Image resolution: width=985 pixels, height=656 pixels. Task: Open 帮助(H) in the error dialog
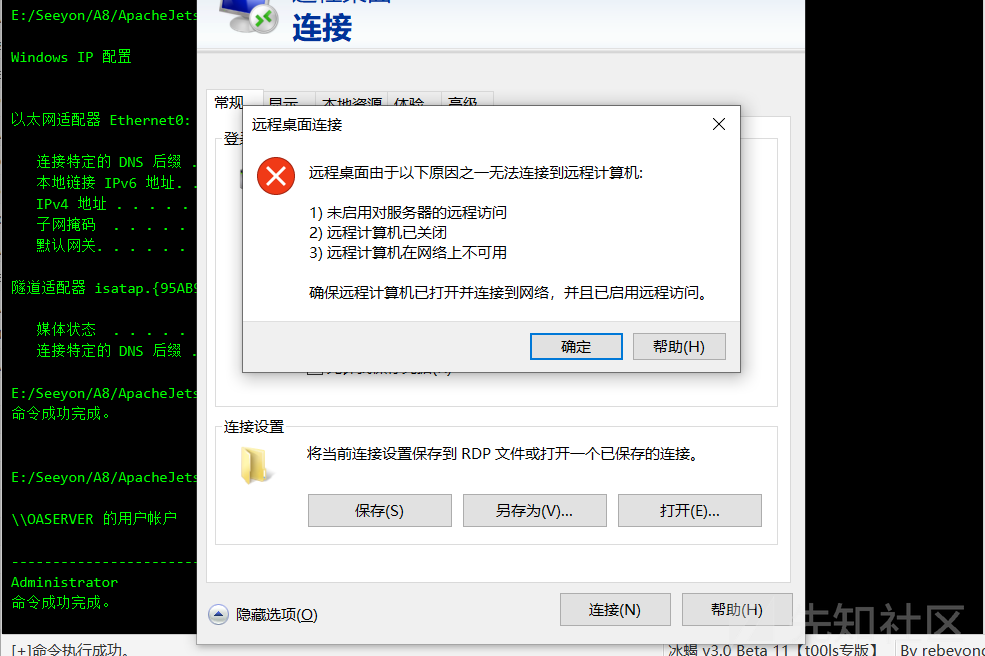click(x=679, y=346)
